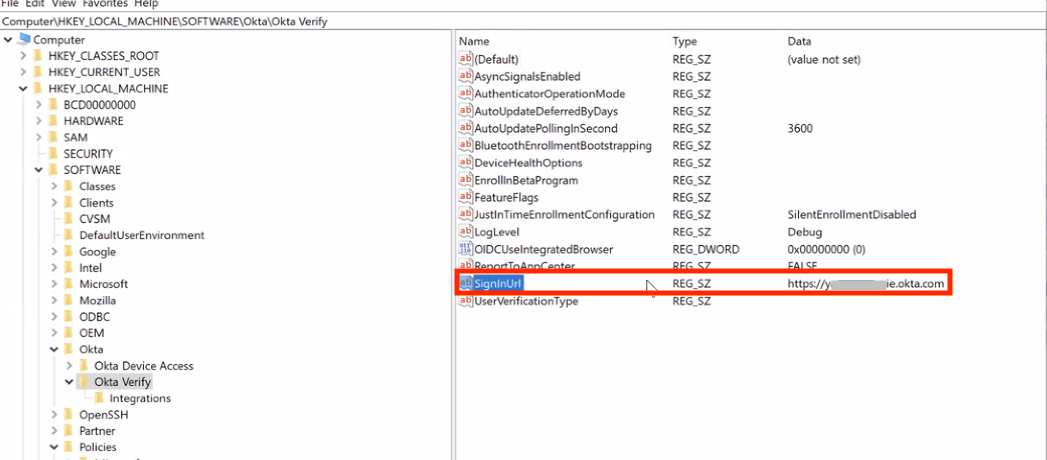Sort values by the Name column header
The height and width of the screenshot is (460, 1047).
point(474,42)
